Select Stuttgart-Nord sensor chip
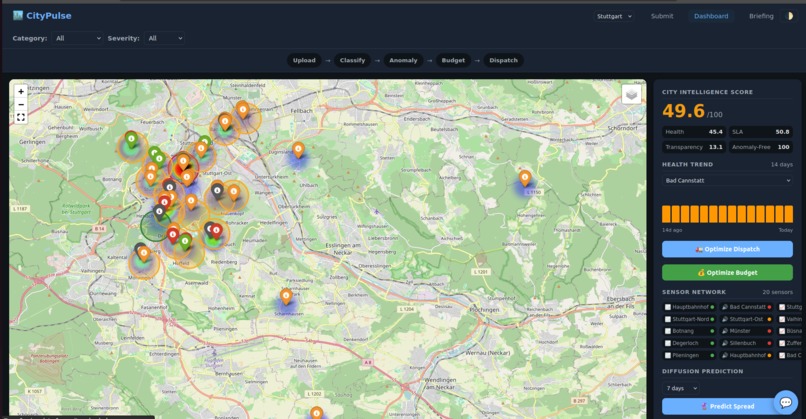This screenshot has width=806, height=419. point(689,319)
